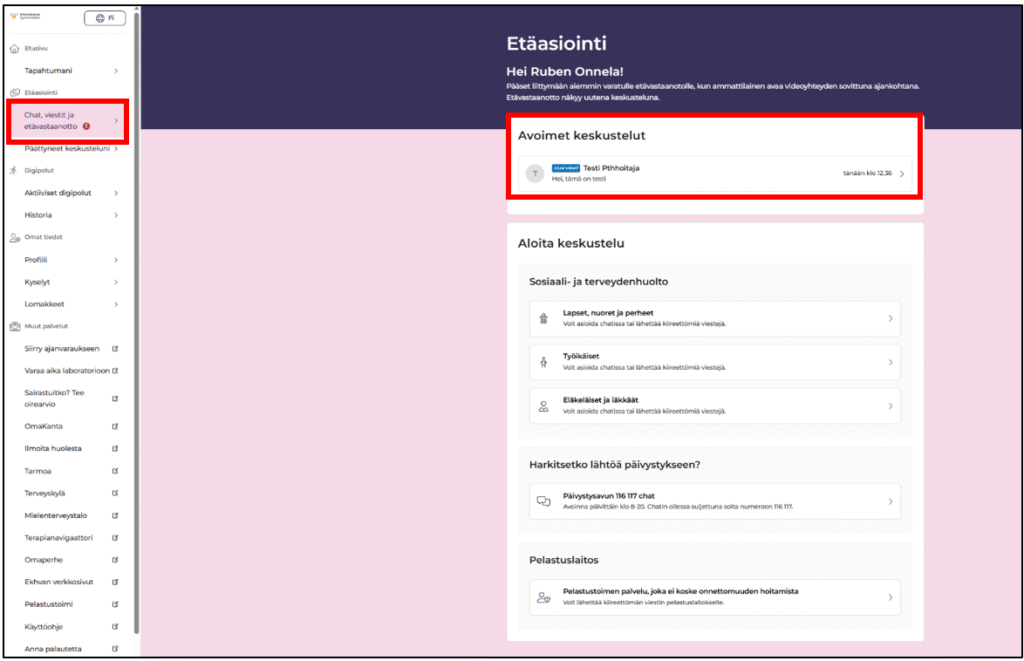1024x661 pixels.
Task: Click Anna palautetta feedback link
Action: [x=53, y=649]
